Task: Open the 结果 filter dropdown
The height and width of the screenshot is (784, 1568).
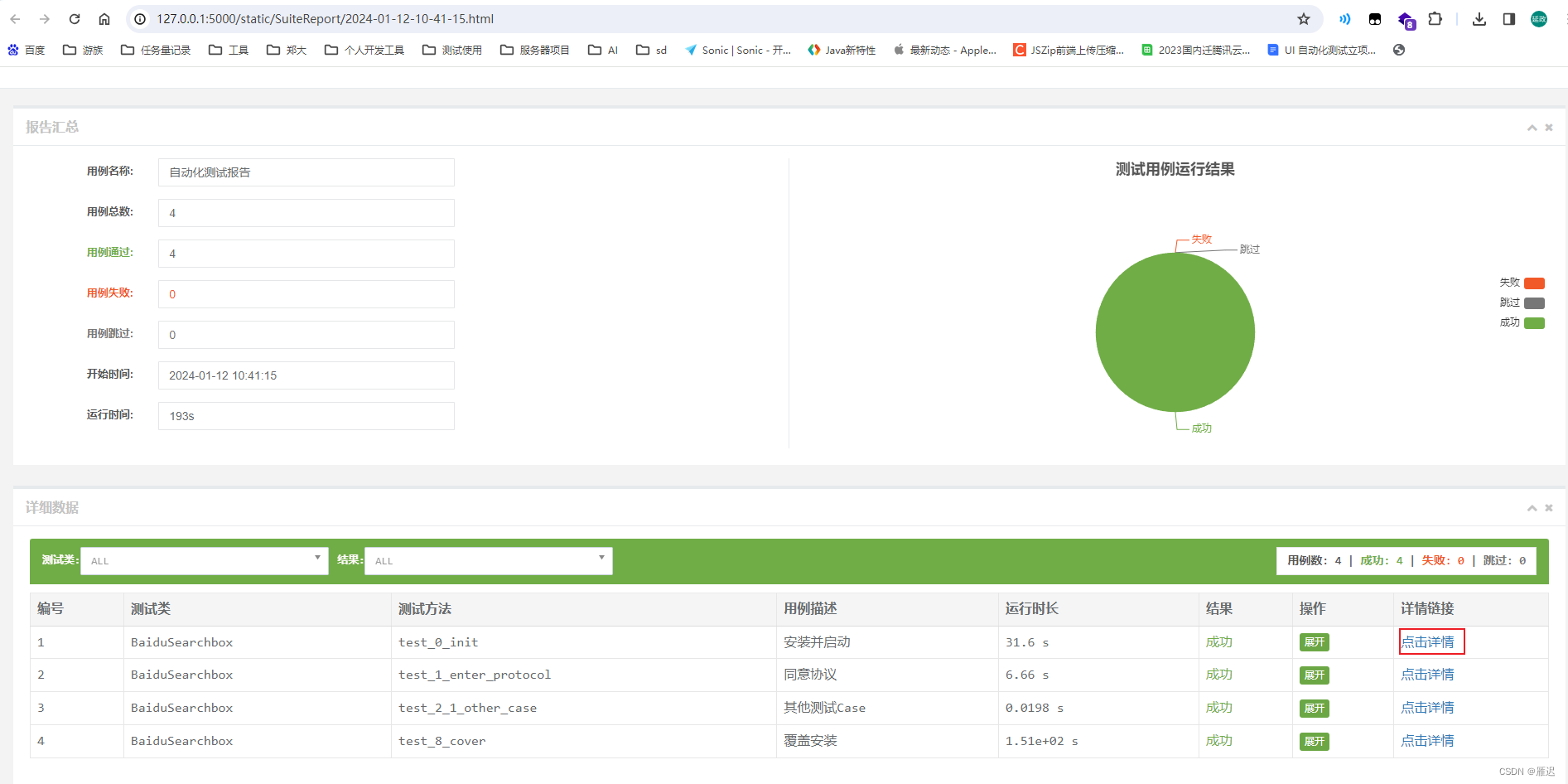Action: coord(489,561)
